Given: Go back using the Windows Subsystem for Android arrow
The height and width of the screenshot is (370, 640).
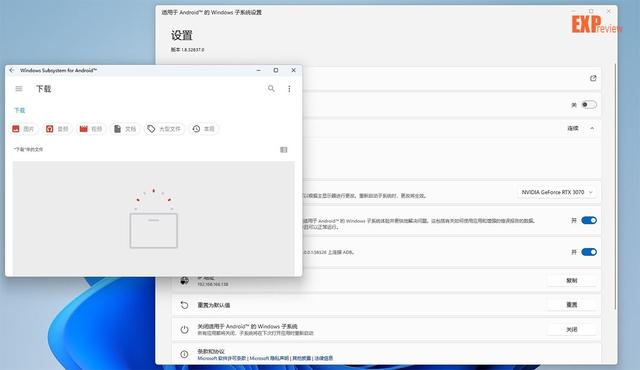Looking at the screenshot, I should 11,70.
